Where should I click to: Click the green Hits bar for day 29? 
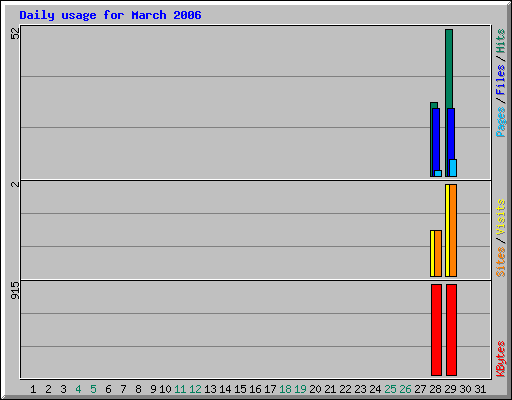(x=449, y=68)
